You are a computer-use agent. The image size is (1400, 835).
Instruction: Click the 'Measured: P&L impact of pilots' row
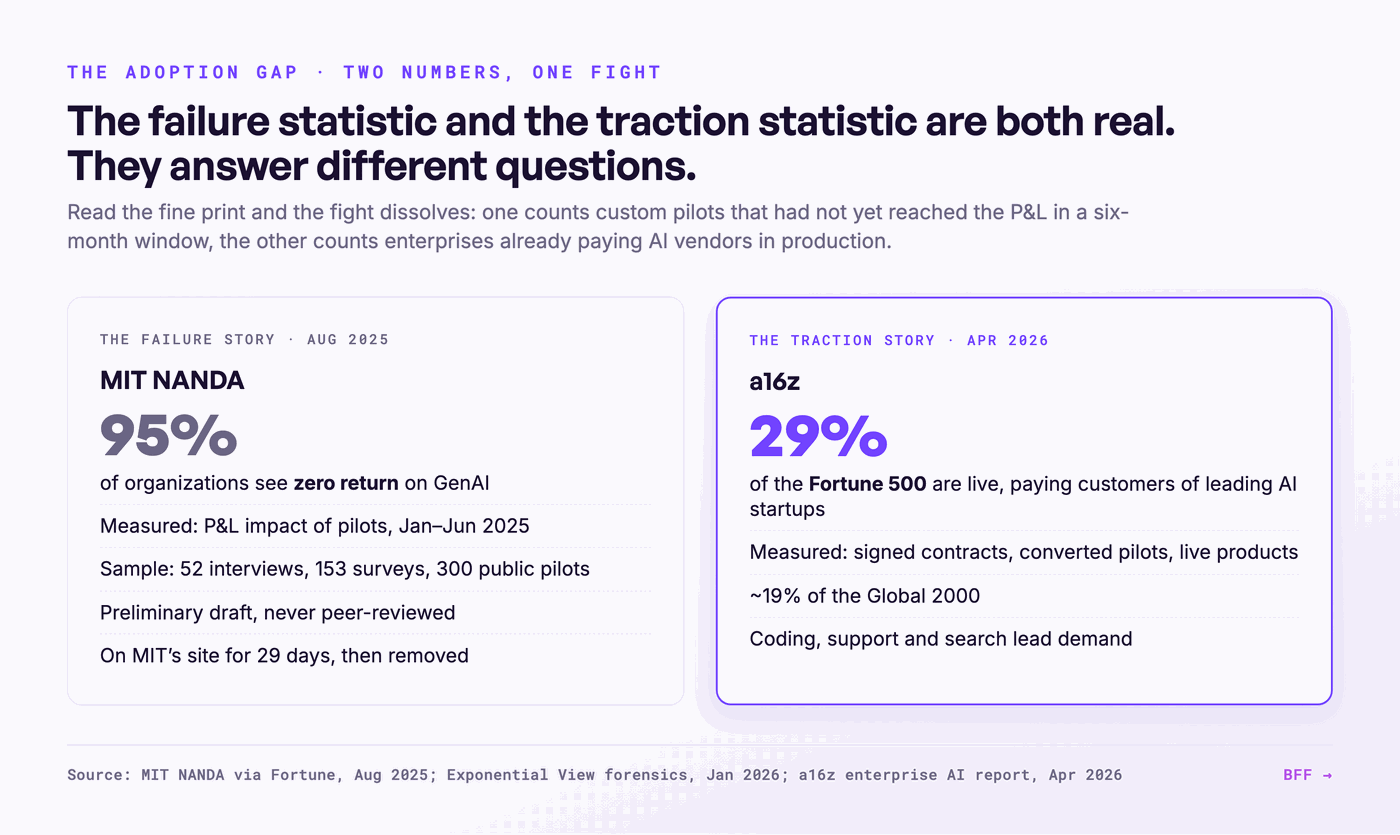[x=375, y=526]
